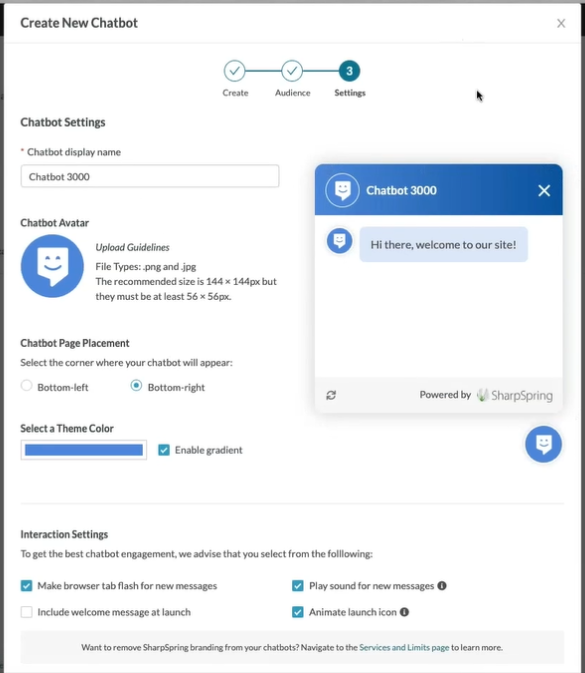The height and width of the screenshot is (673, 585).
Task: Toggle the Enable gradient checkbox
Action: [164, 450]
